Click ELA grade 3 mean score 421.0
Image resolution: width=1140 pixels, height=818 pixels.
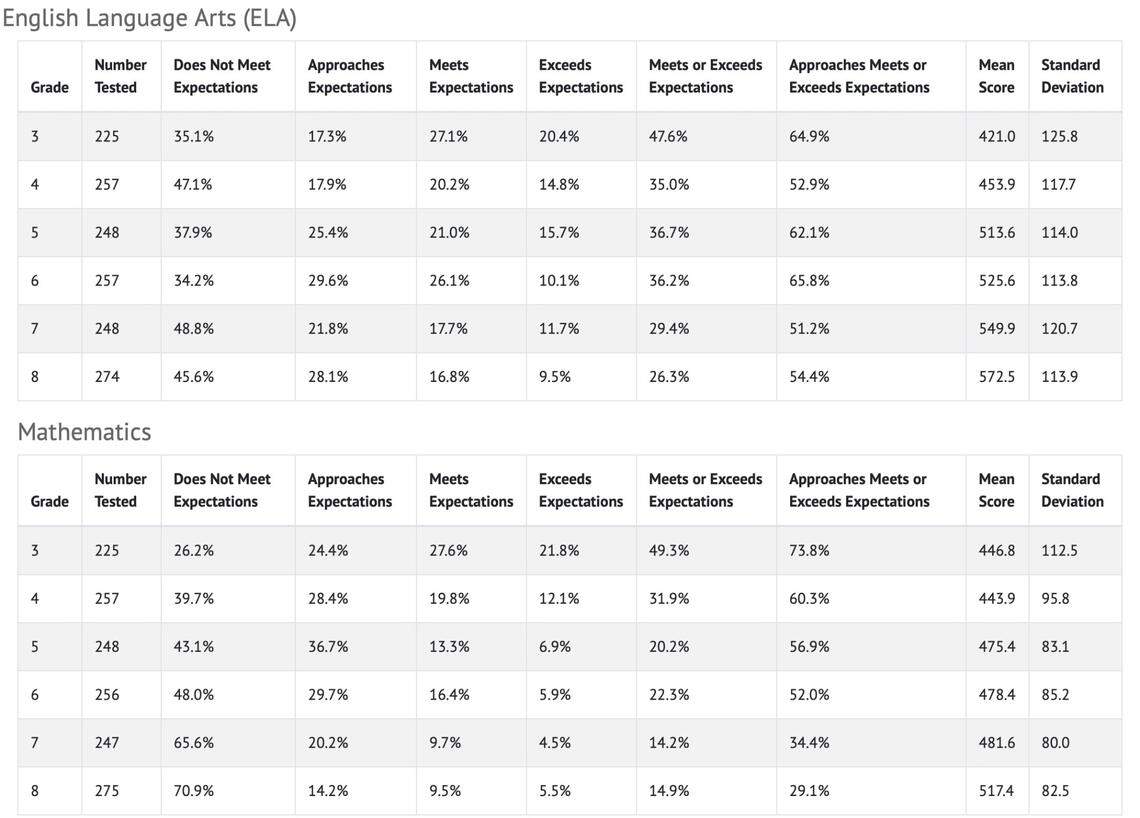(x=996, y=136)
